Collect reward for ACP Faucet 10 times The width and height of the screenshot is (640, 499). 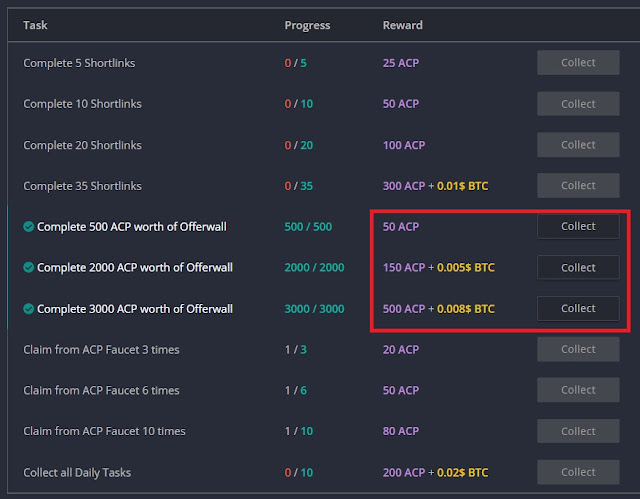tap(578, 431)
